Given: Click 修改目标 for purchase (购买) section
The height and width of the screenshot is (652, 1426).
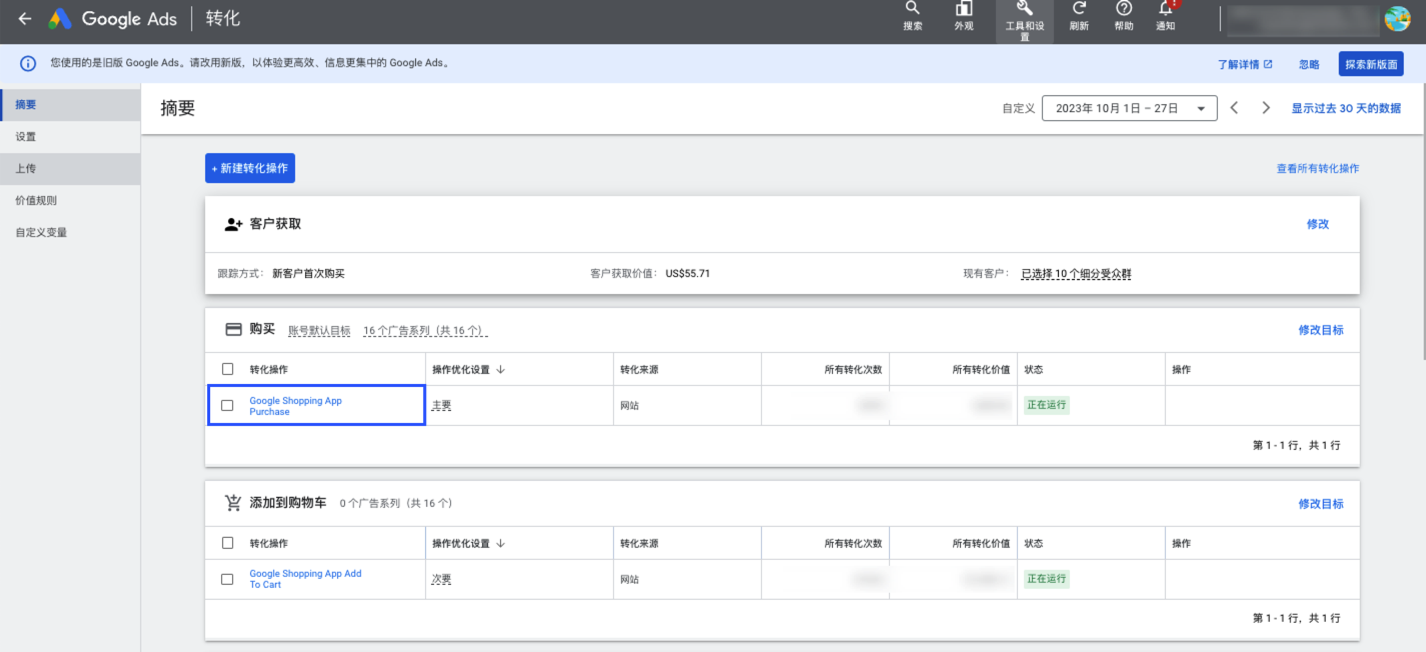Looking at the screenshot, I should [x=1321, y=330].
